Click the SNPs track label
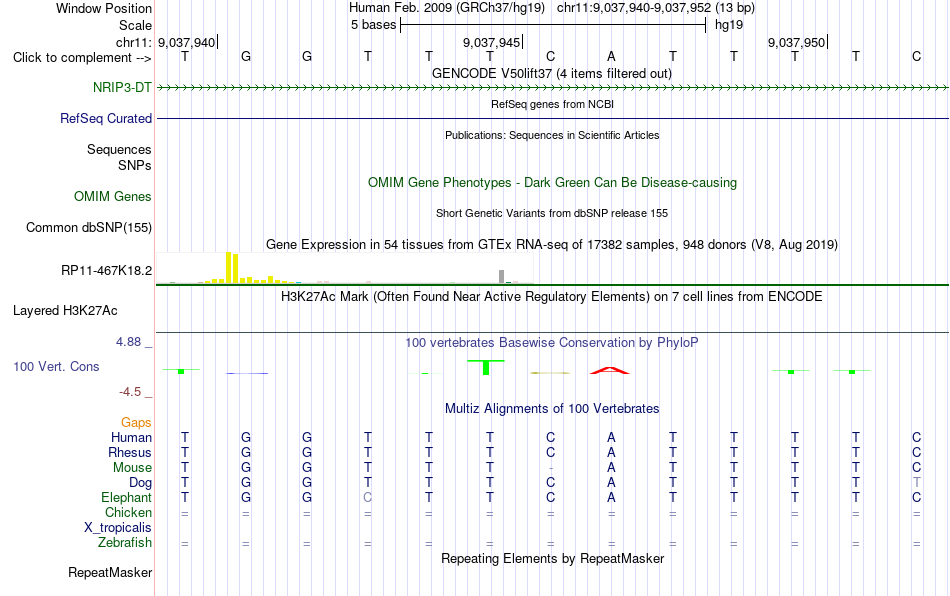950x596 pixels. point(135,165)
